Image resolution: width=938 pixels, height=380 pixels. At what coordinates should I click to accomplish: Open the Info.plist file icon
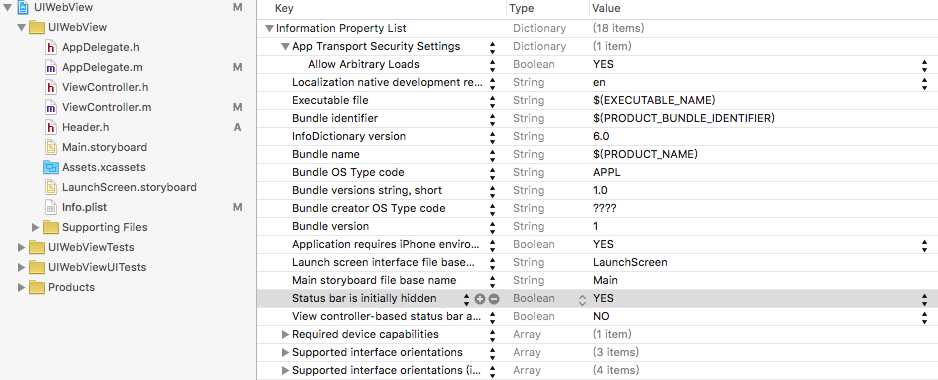[51, 207]
